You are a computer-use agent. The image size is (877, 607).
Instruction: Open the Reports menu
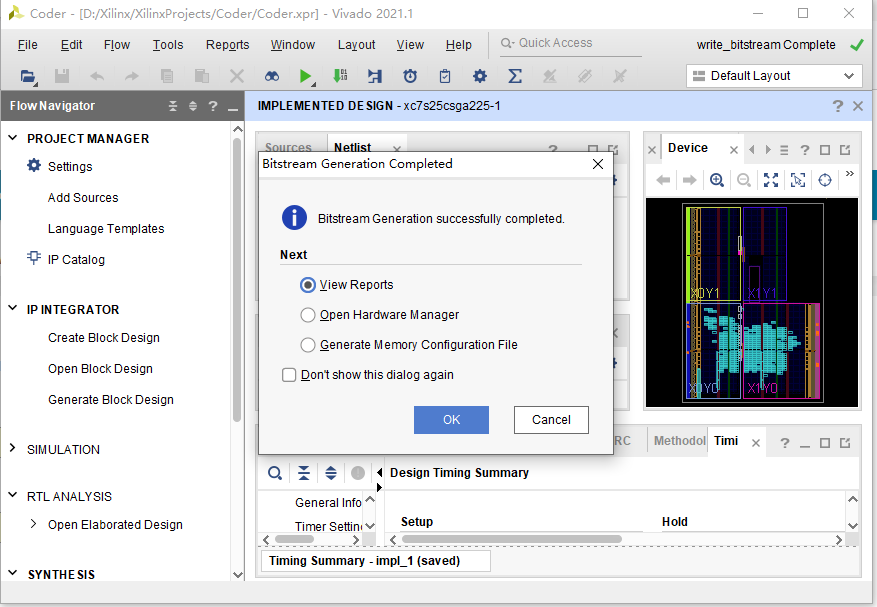click(x=228, y=45)
